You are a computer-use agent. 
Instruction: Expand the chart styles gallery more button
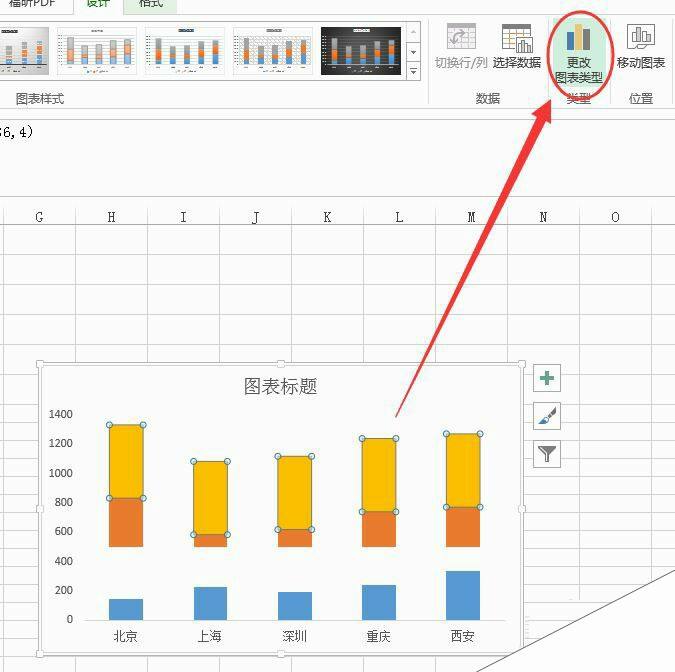413,71
